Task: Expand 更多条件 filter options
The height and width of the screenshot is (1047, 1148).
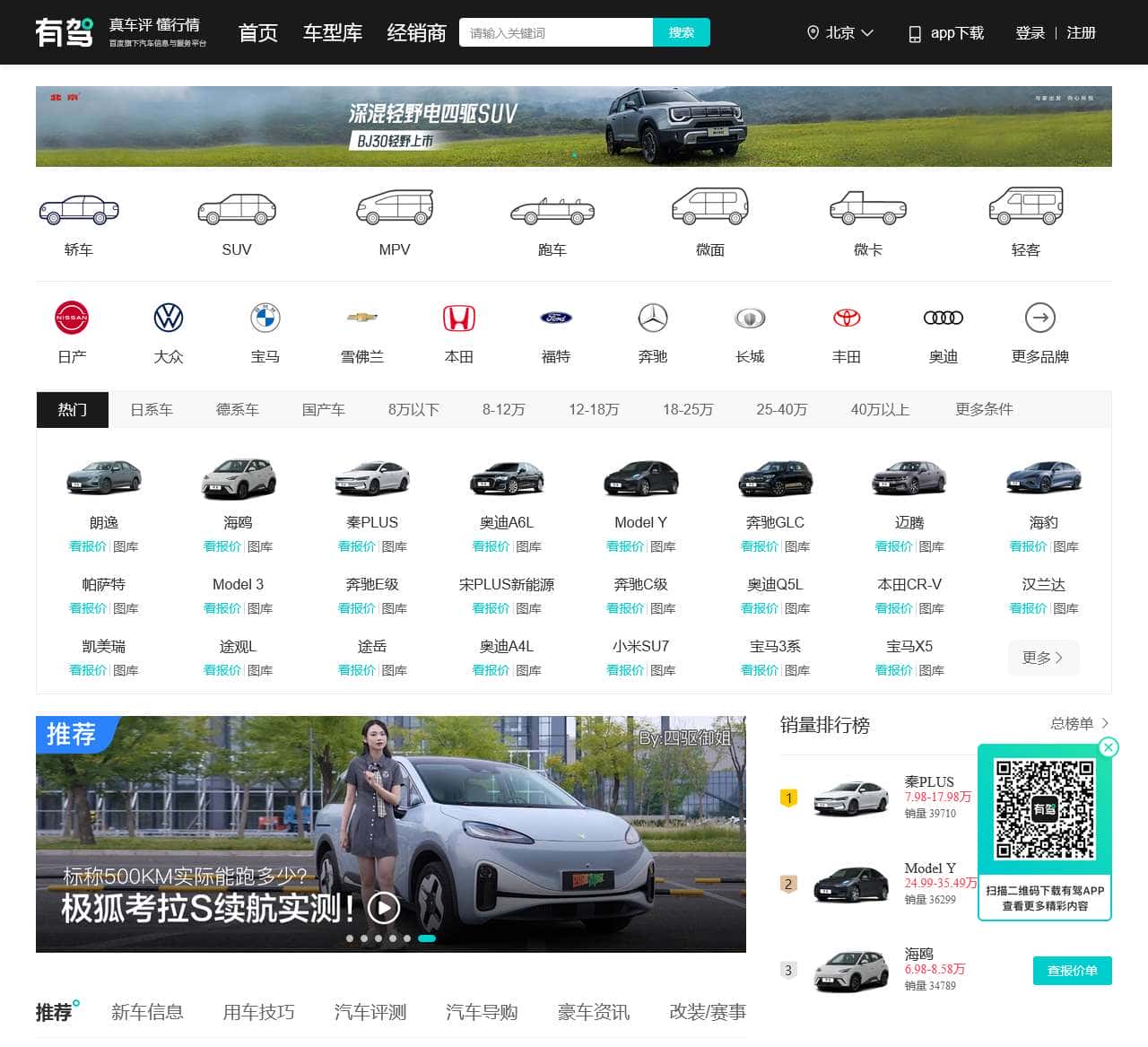Action: coord(984,409)
